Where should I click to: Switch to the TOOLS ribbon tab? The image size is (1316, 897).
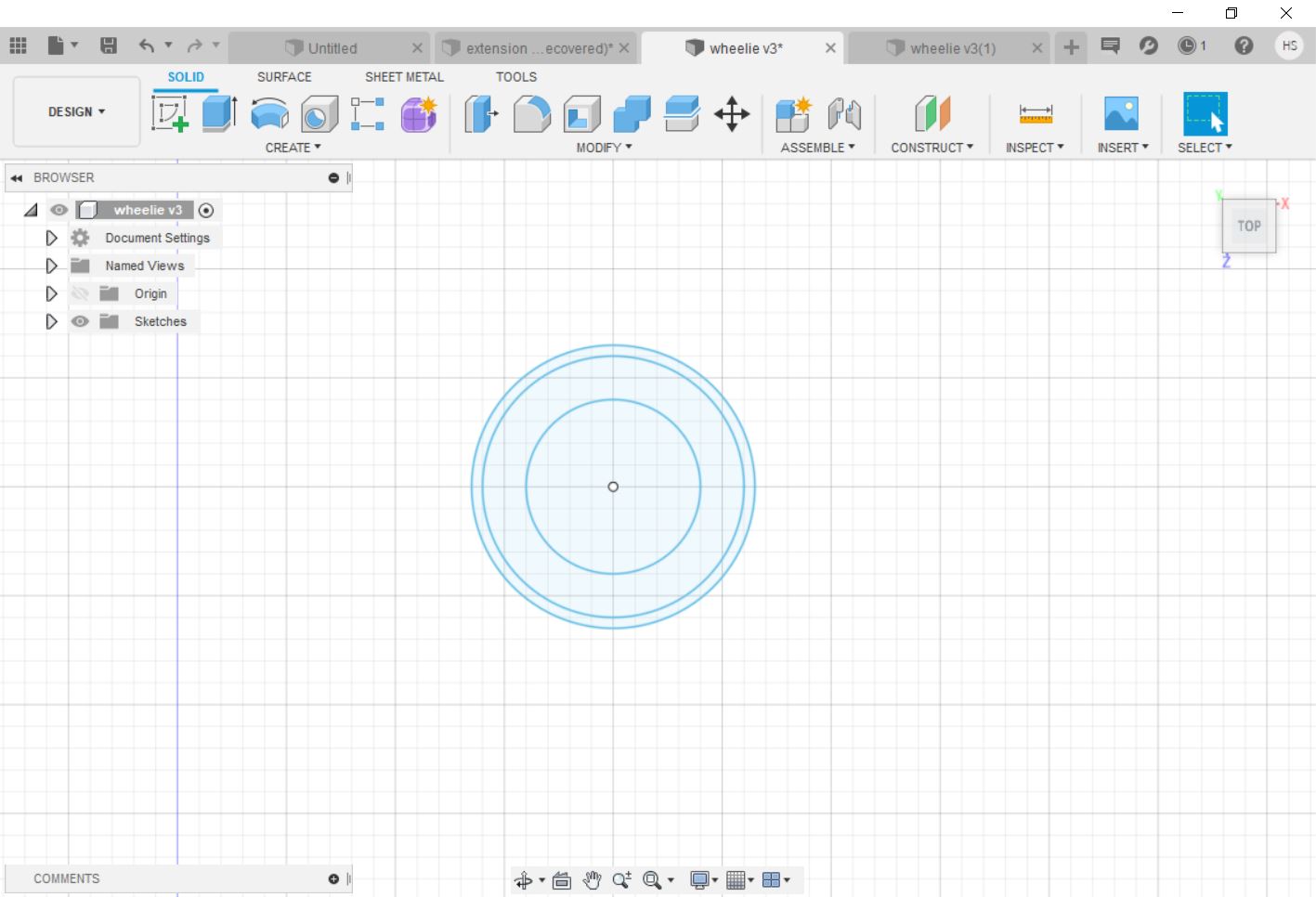[516, 77]
